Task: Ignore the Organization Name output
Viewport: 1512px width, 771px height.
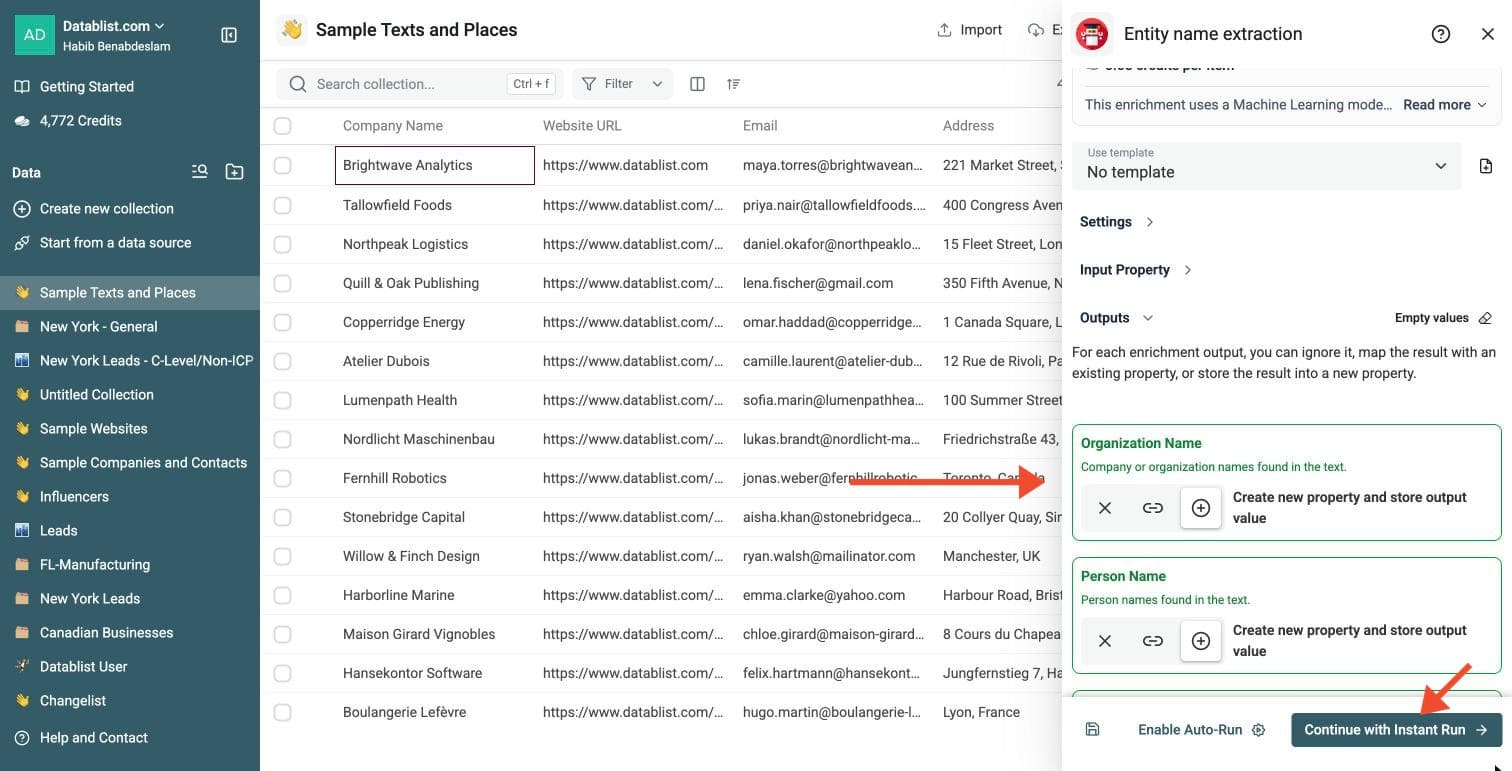Action: coord(1105,508)
